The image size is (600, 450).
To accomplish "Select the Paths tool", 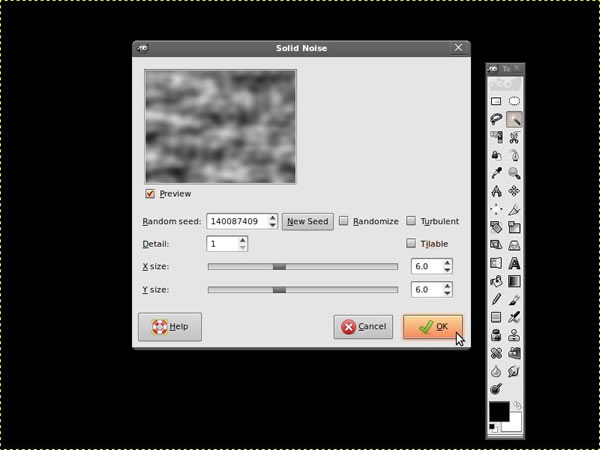I will pyautogui.click(x=514, y=155).
